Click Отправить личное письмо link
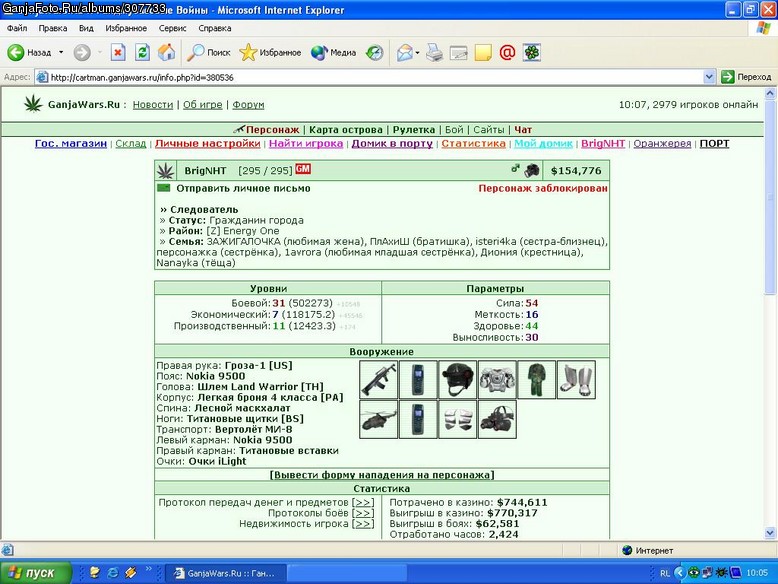This screenshot has height=584, width=778. pos(243,189)
